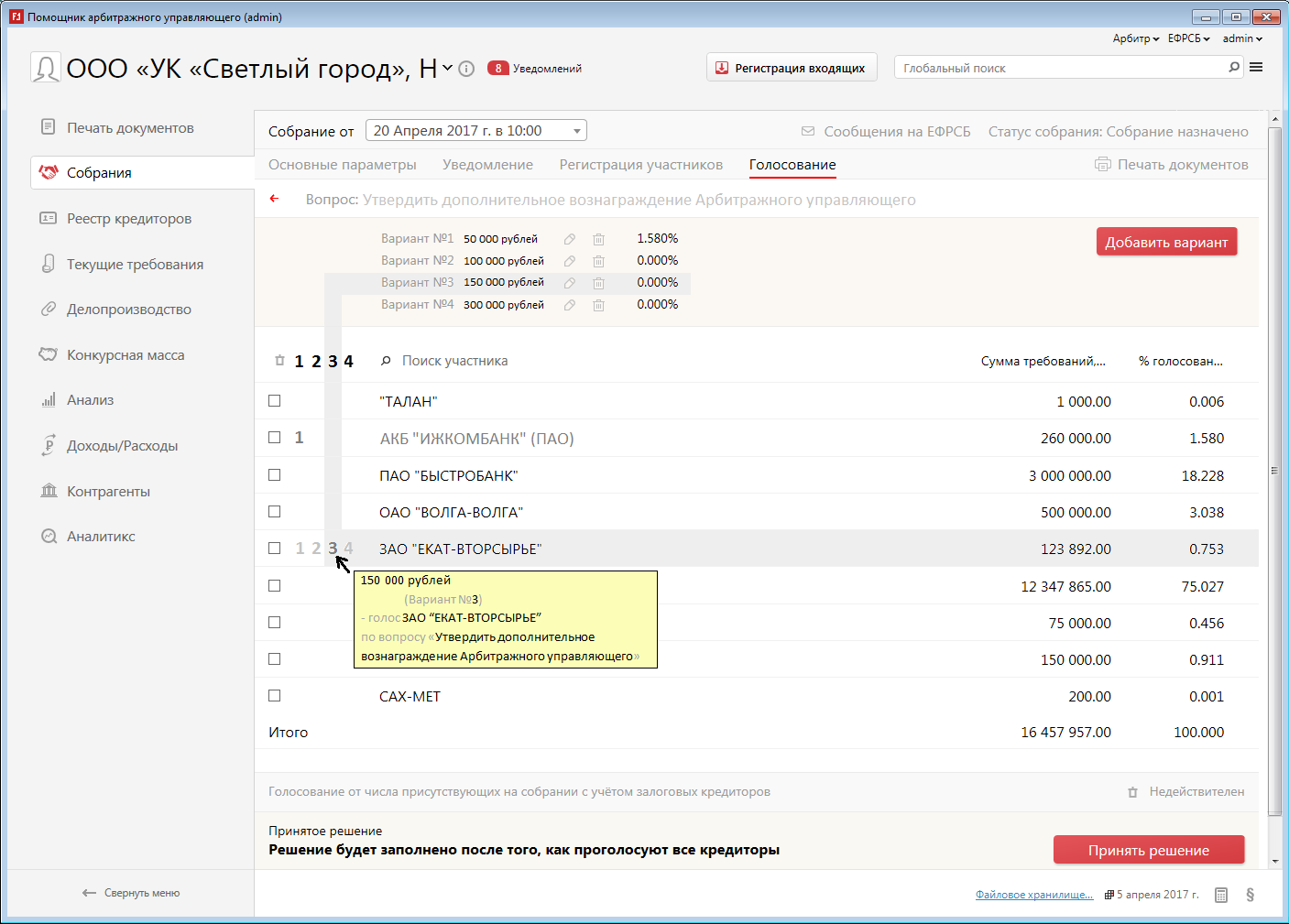
Task: Click the paragraph symbol icon at bottom right
Action: (x=1250, y=895)
